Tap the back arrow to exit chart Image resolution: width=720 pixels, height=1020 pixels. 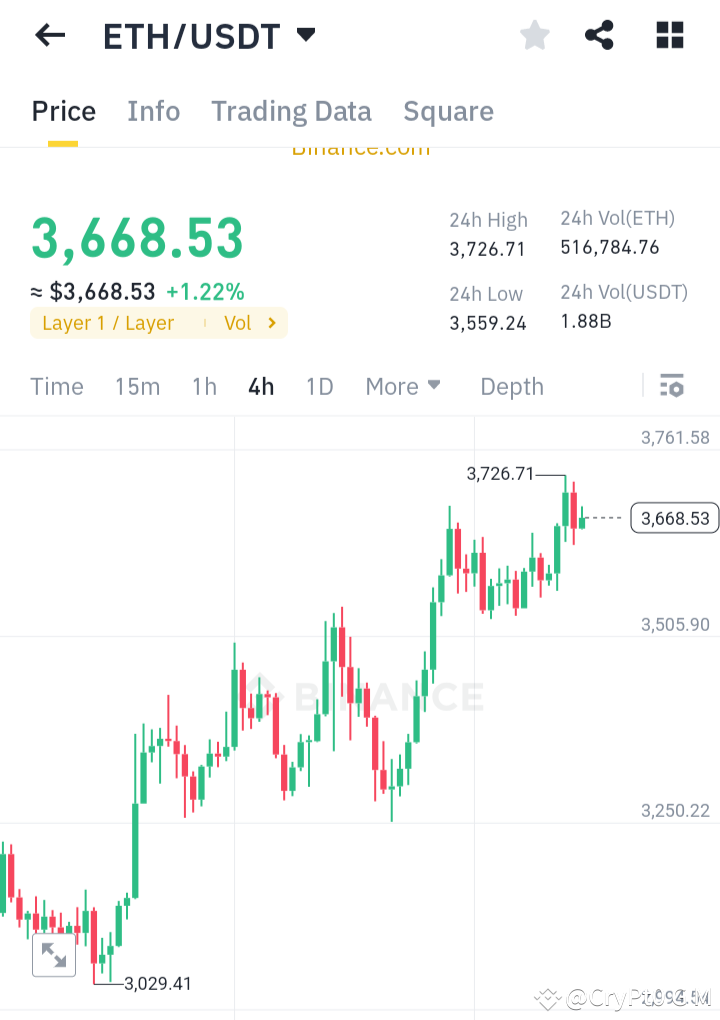[x=49, y=35]
